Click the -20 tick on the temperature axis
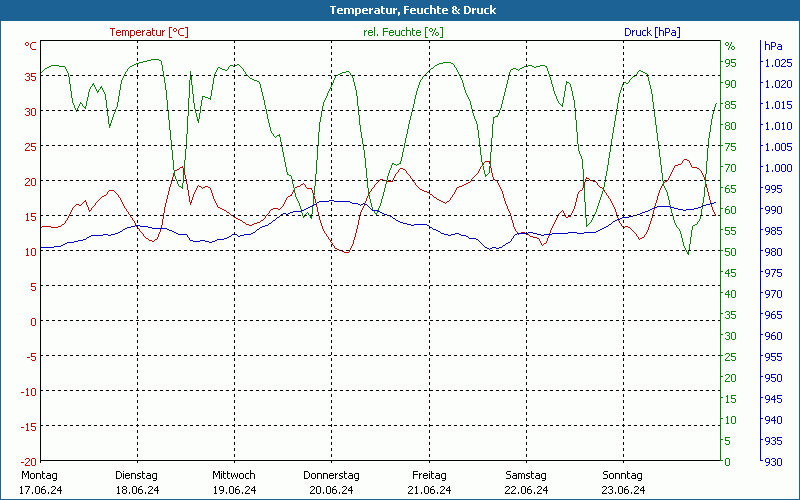Viewport: 800px width, 500px height. (x=29, y=461)
